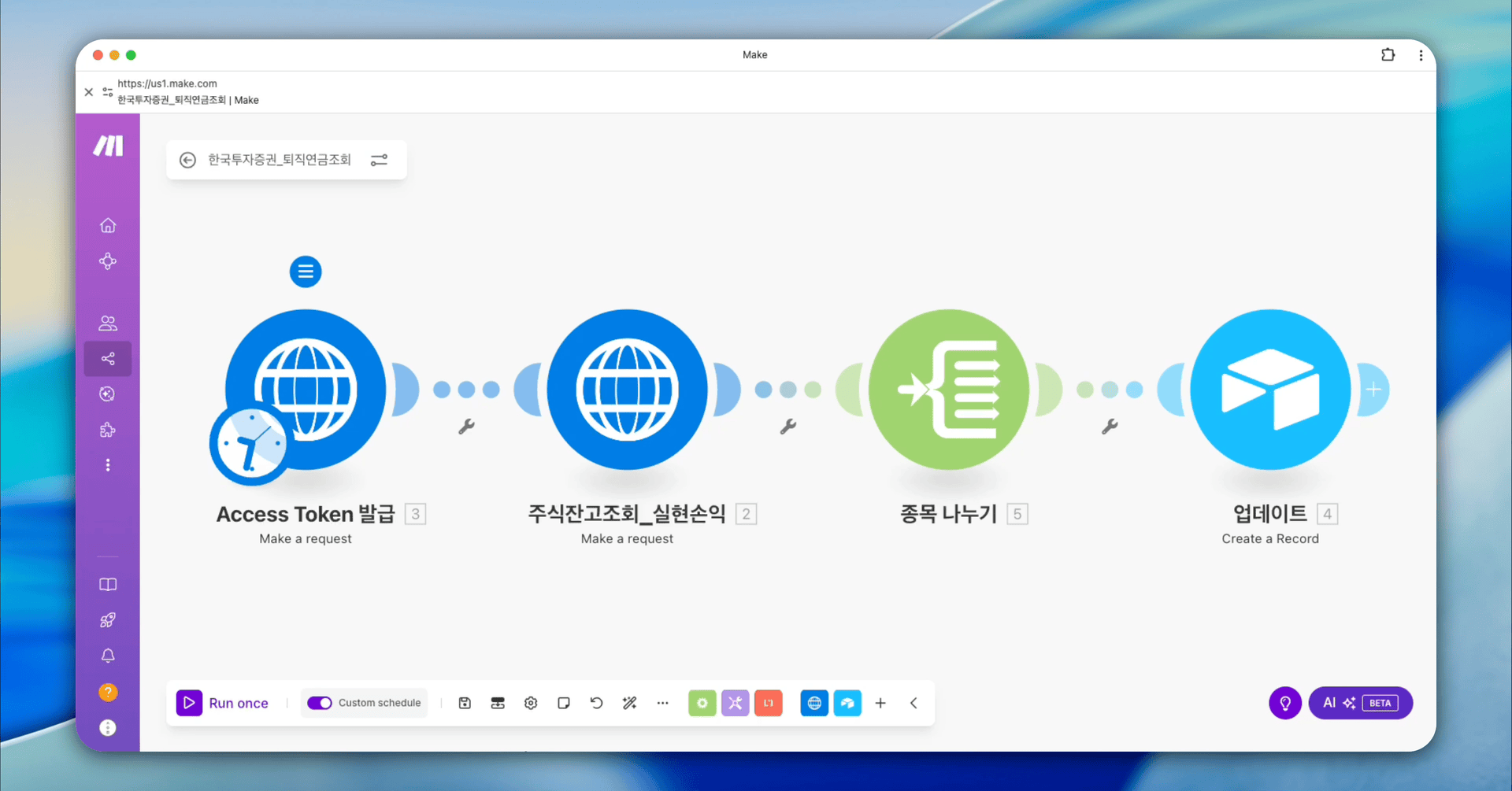Click the Run once button
Image resolution: width=1512 pixels, height=791 pixels.
223,703
